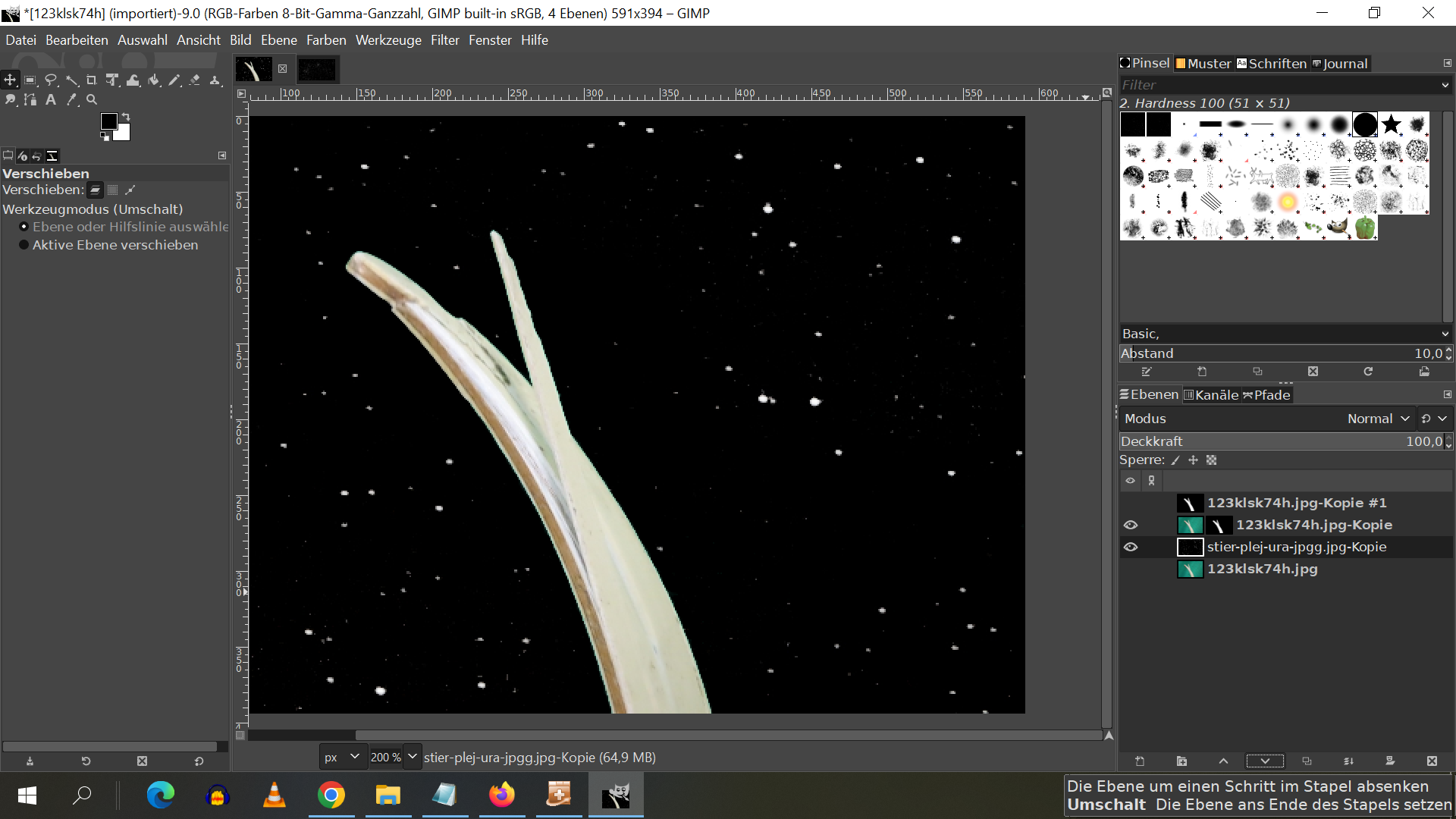Select the Clone stamp tool
This screenshot has width=1456, height=819.
pyautogui.click(x=215, y=80)
